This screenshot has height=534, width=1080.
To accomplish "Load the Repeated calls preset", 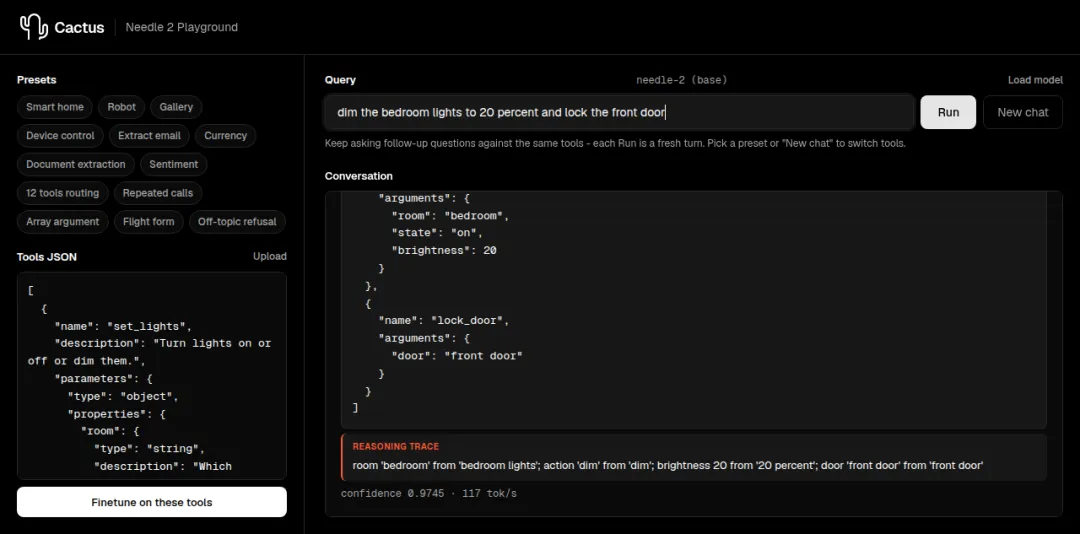I will tap(158, 193).
